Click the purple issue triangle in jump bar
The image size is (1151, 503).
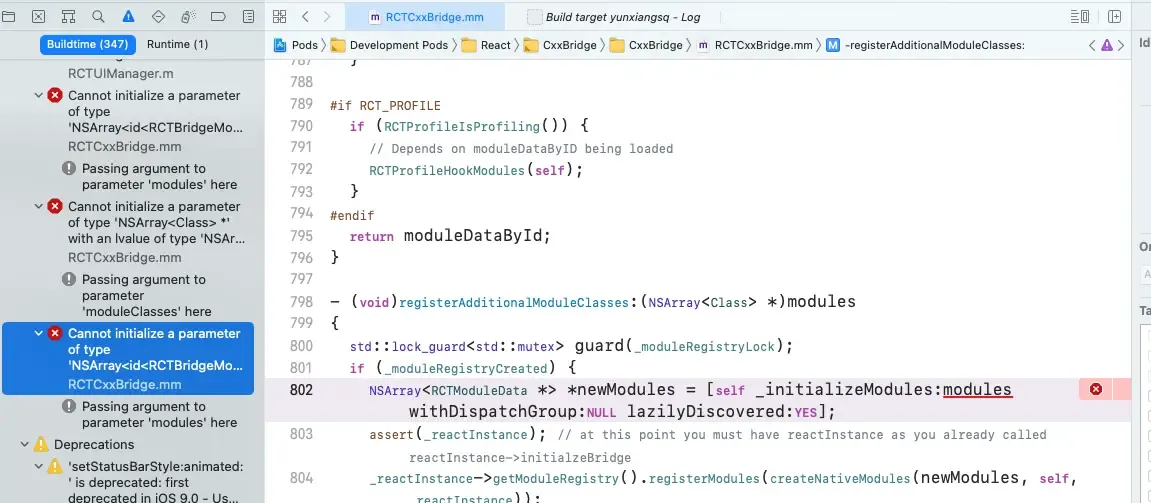tap(1106, 46)
